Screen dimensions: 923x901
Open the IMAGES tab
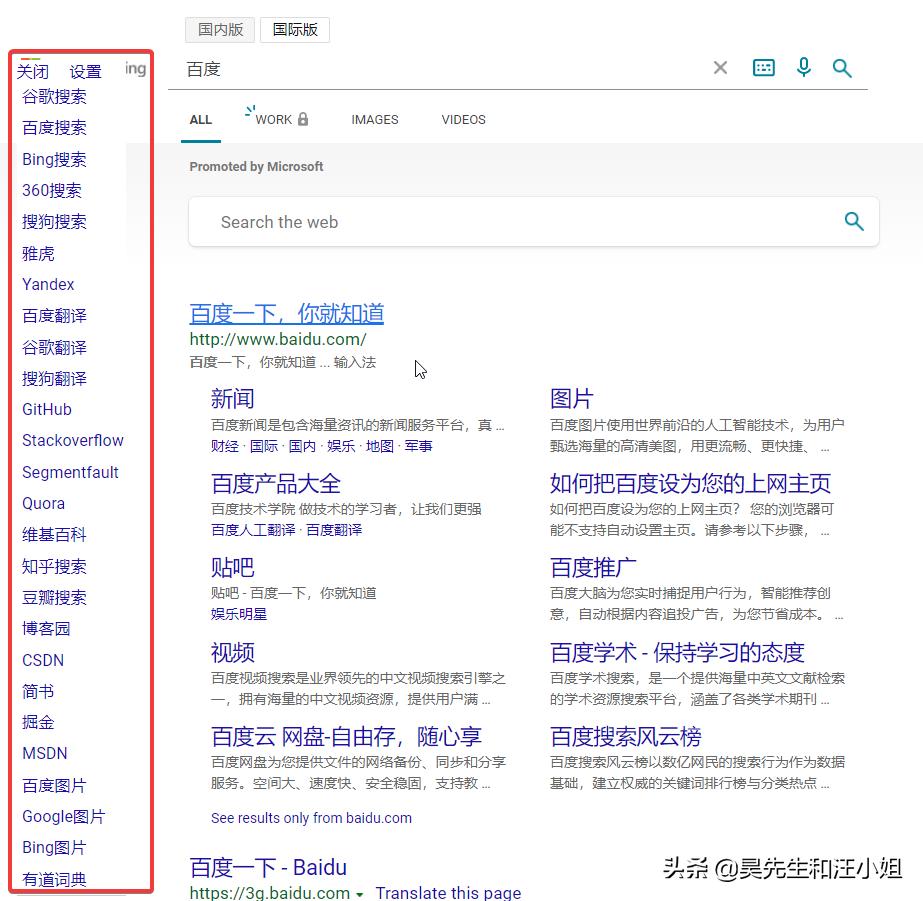(x=375, y=119)
